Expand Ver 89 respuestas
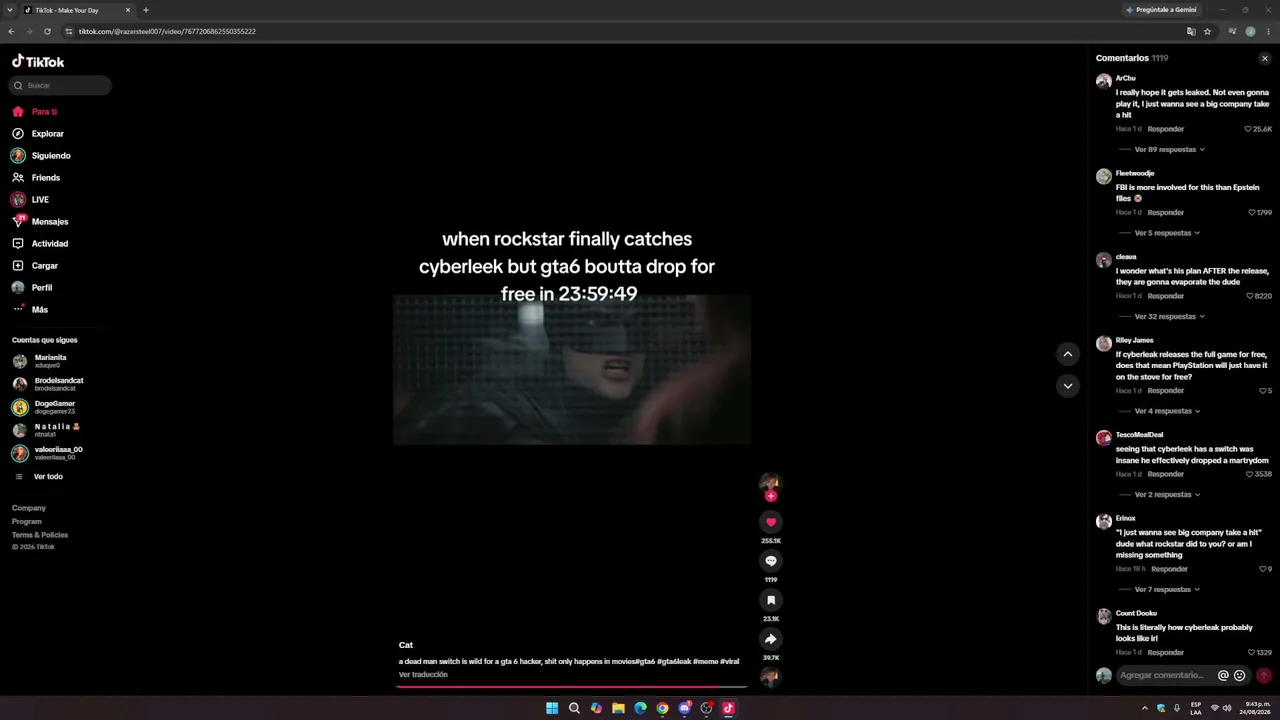Screen dimensions: 1280x720 click(x=1169, y=150)
